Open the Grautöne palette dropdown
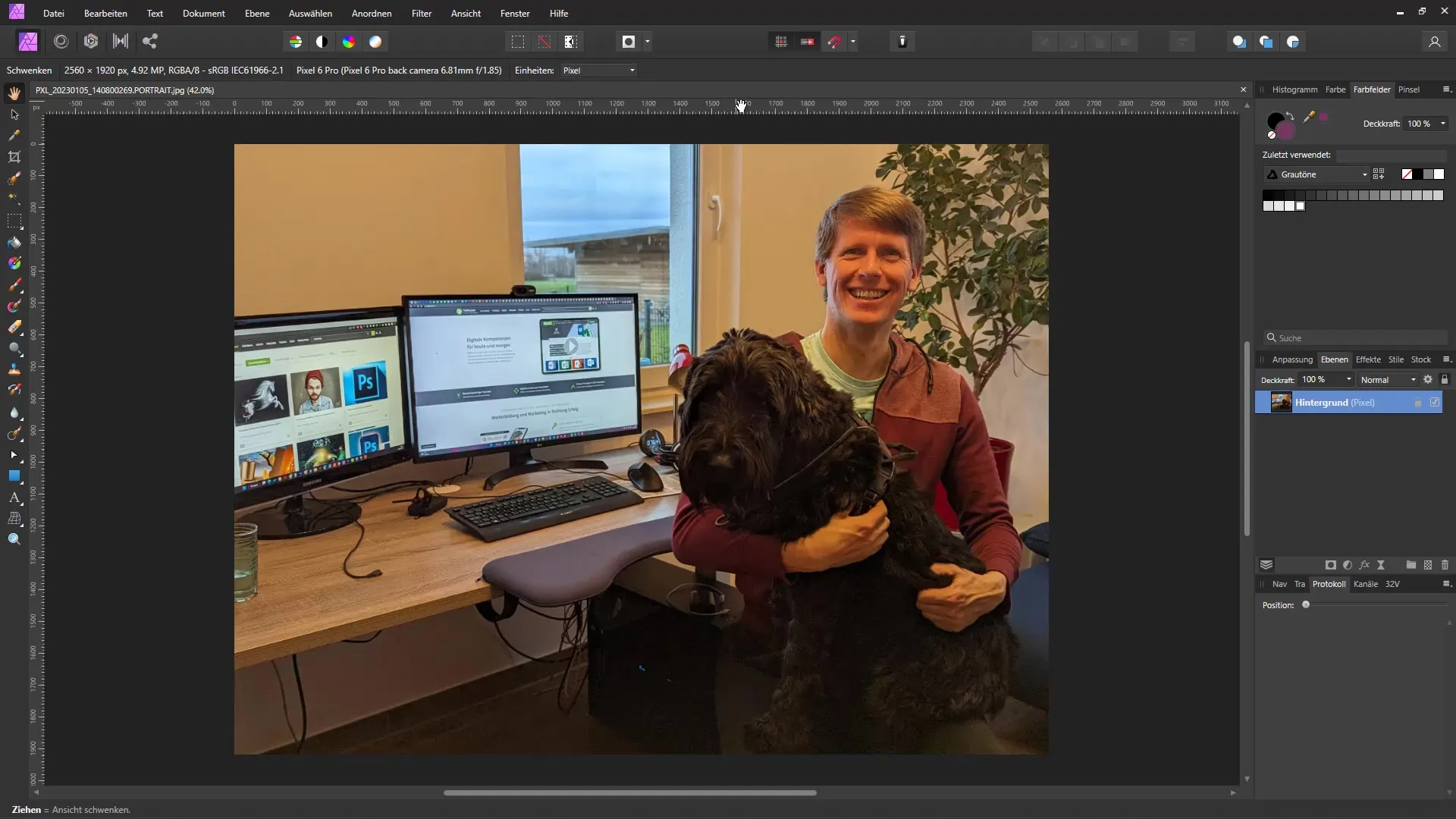 [x=1316, y=174]
